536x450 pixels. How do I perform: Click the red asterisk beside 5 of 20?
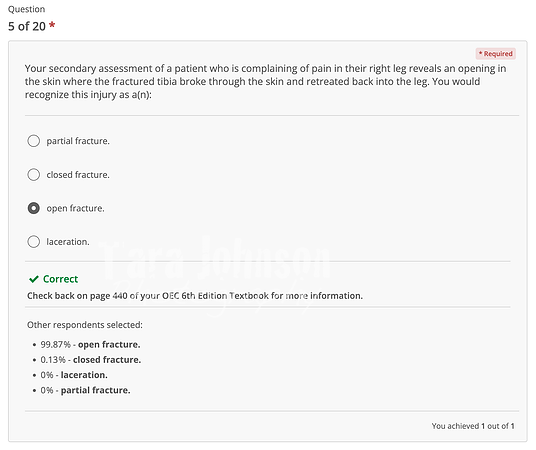tap(52, 25)
